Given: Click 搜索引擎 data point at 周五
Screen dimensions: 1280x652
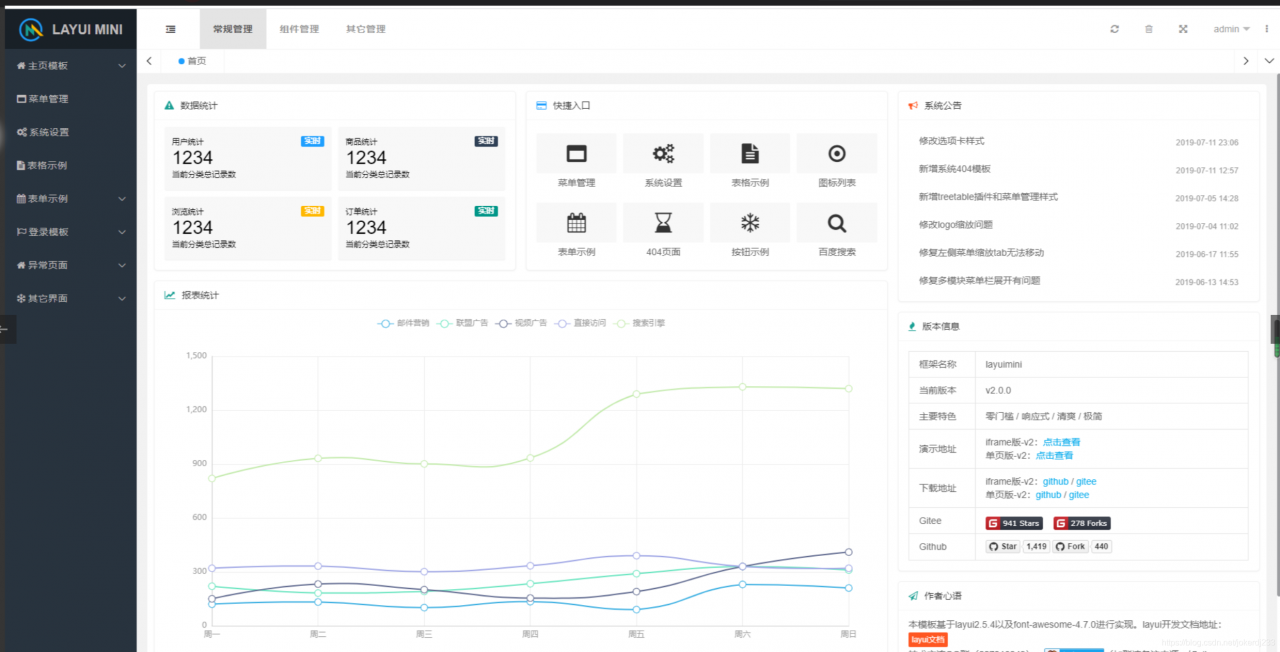Looking at the screenshot, I should pyautogui.click(x=636, y=394).
